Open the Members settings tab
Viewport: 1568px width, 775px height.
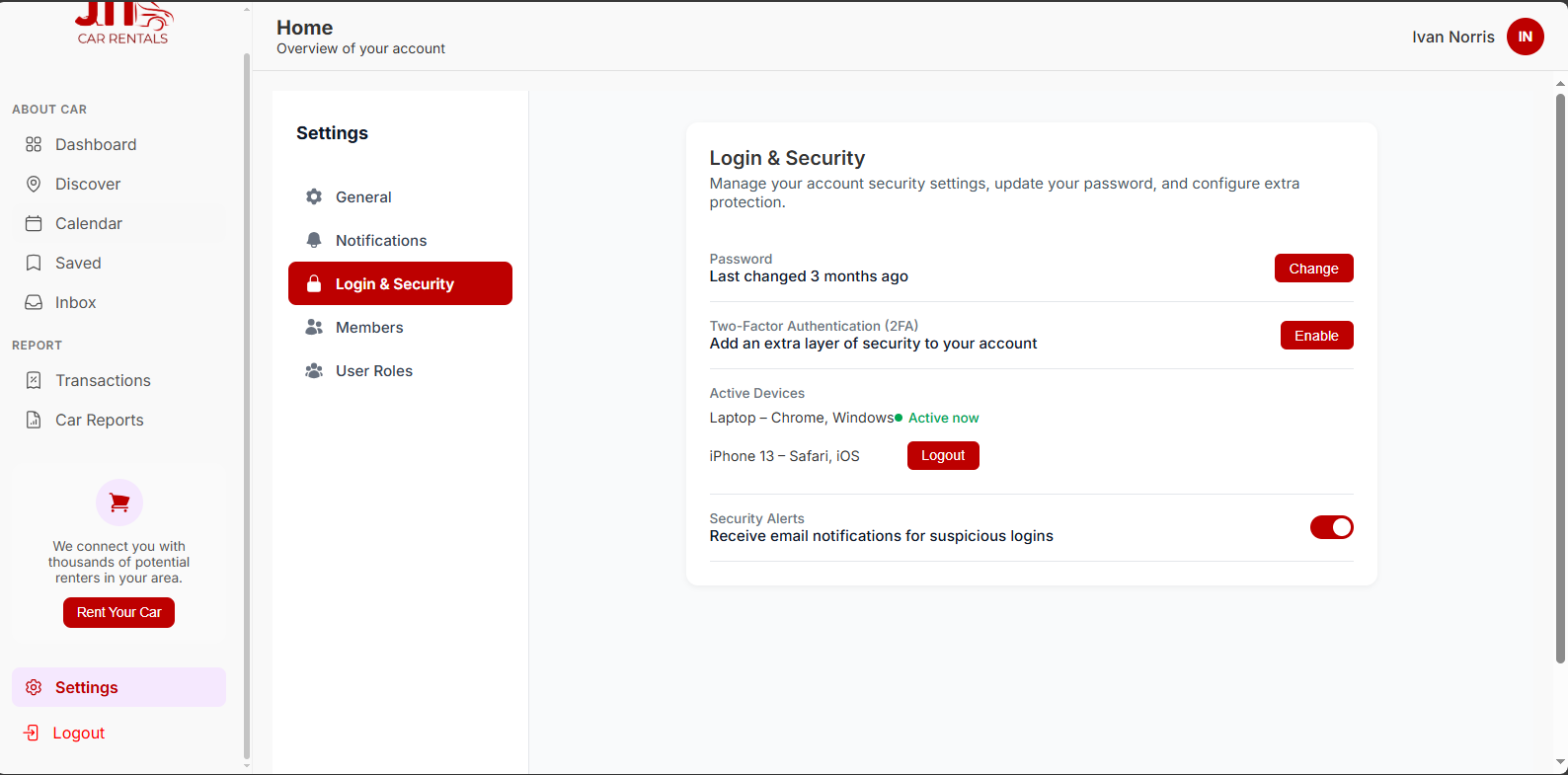400,327
